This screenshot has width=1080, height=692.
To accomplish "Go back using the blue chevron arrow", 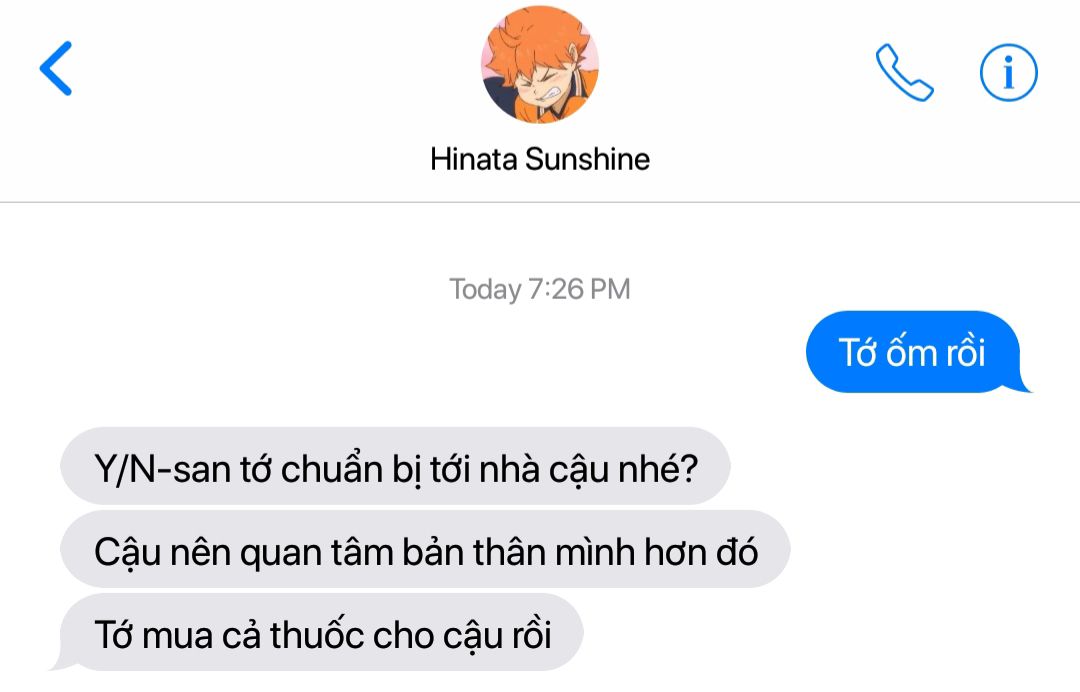I will 56,68.
